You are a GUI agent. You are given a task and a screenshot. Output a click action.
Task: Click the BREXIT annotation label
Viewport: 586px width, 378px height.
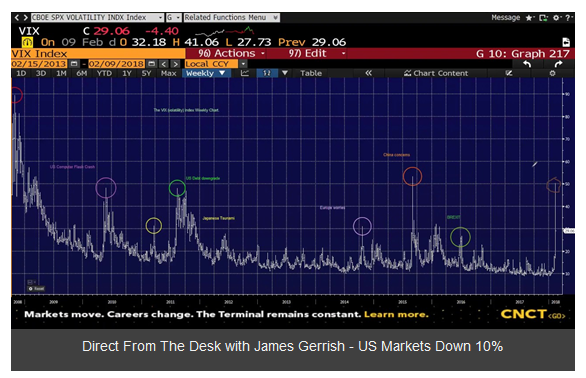coord(454,218)
